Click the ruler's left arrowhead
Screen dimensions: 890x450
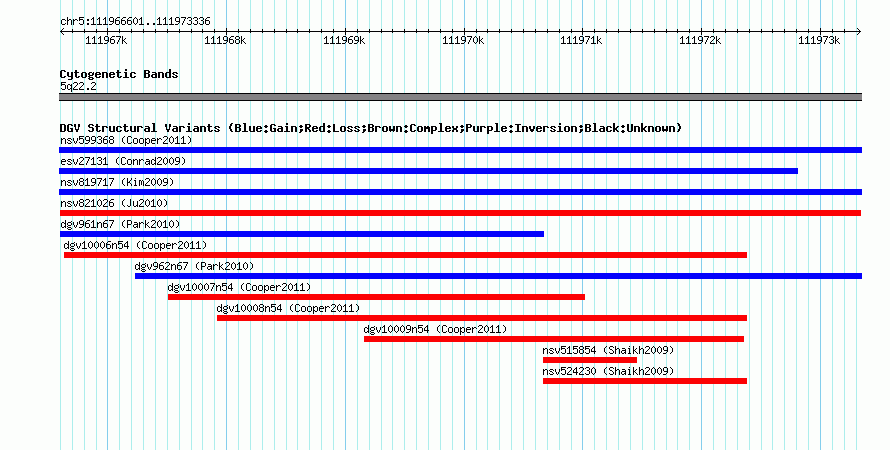click(x=62, y=32)
